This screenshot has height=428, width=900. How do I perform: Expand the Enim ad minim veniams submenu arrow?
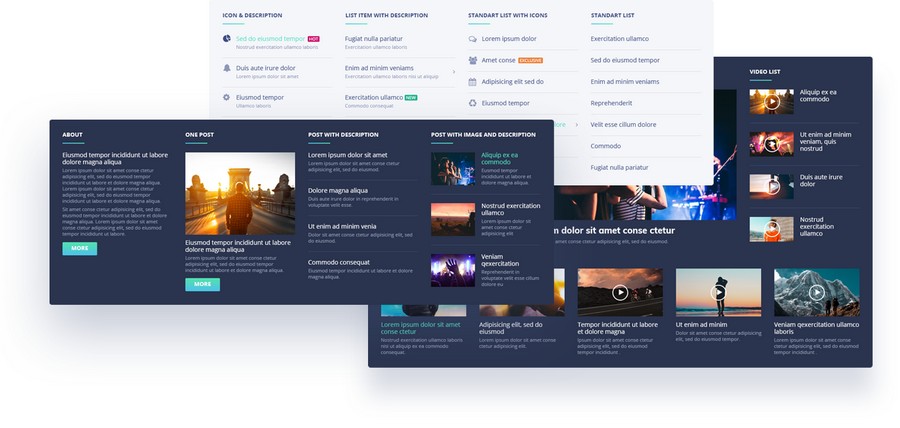point(439,73)
